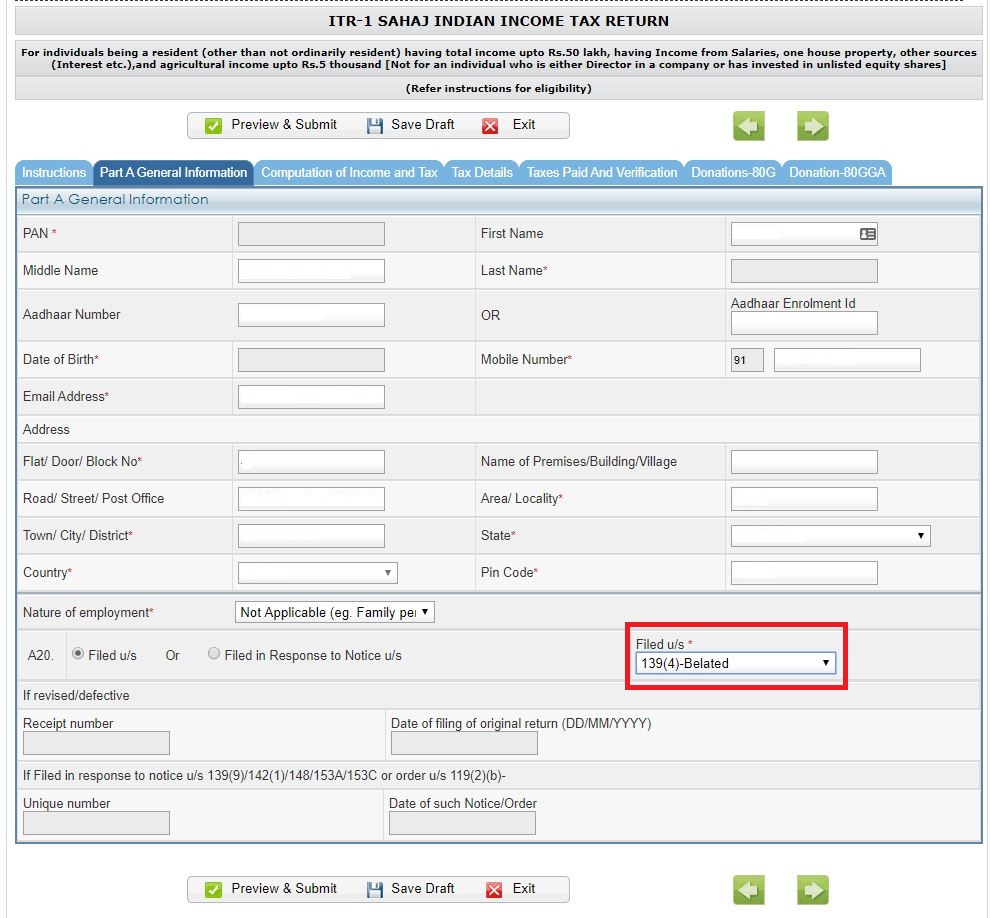The width and height of the screenshot is (990, 918).
Task: Select Filed in Response to Notice u/s
Action: tap(213, 653)
